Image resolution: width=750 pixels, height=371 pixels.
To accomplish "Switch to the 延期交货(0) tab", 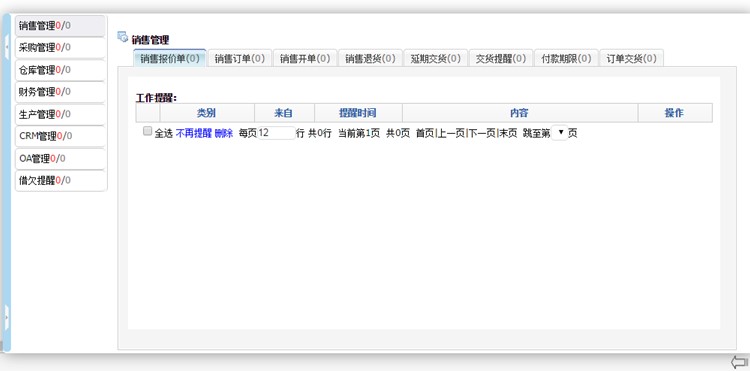I will tap(436, 58).
